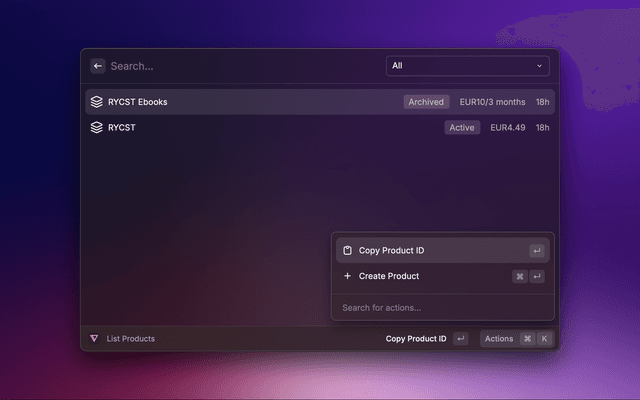Click the Active status tag on RYCST
This screenshot has height=400, width=640.
pos(462,128)
